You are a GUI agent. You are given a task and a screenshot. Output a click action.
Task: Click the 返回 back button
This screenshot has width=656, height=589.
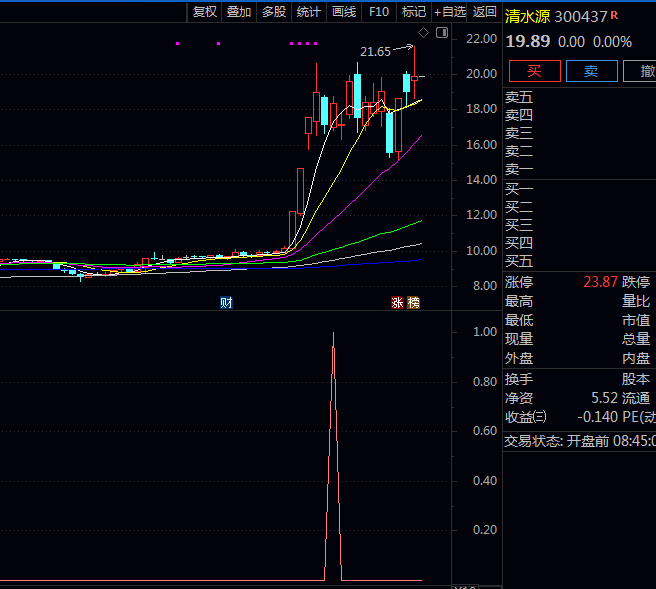pyautogui.click(x=484, y=12)
